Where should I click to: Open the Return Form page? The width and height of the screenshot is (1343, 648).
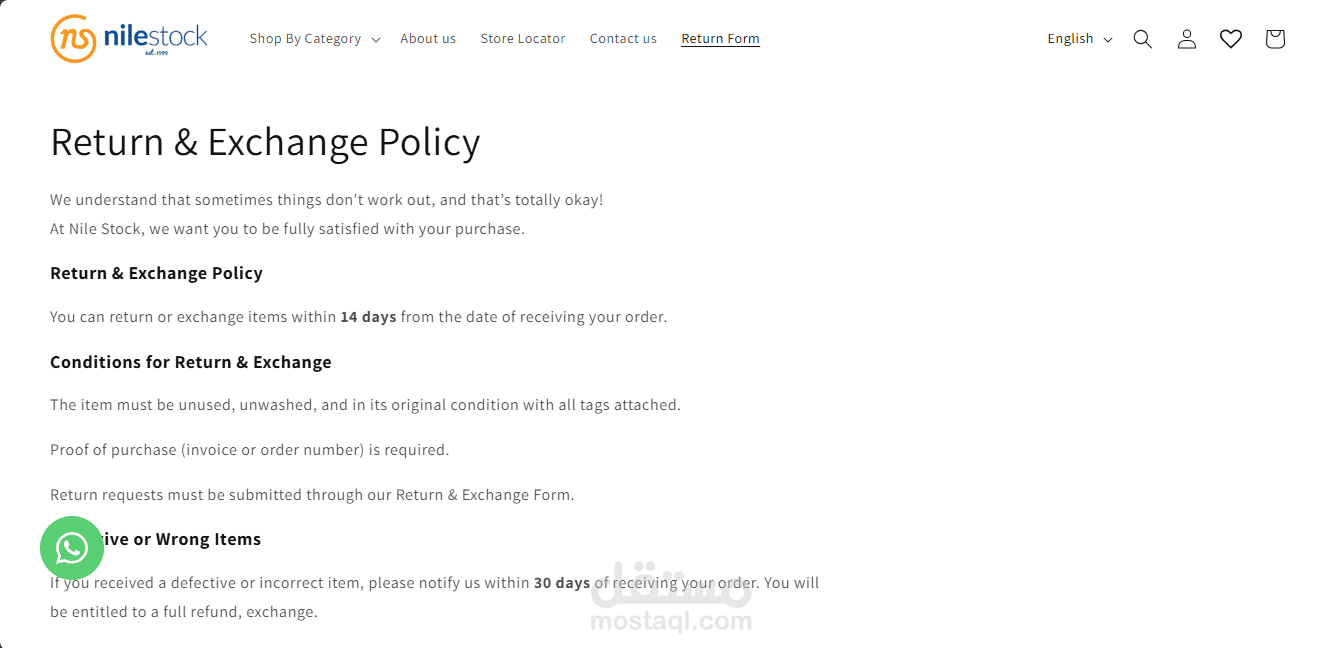click(720, 39)
